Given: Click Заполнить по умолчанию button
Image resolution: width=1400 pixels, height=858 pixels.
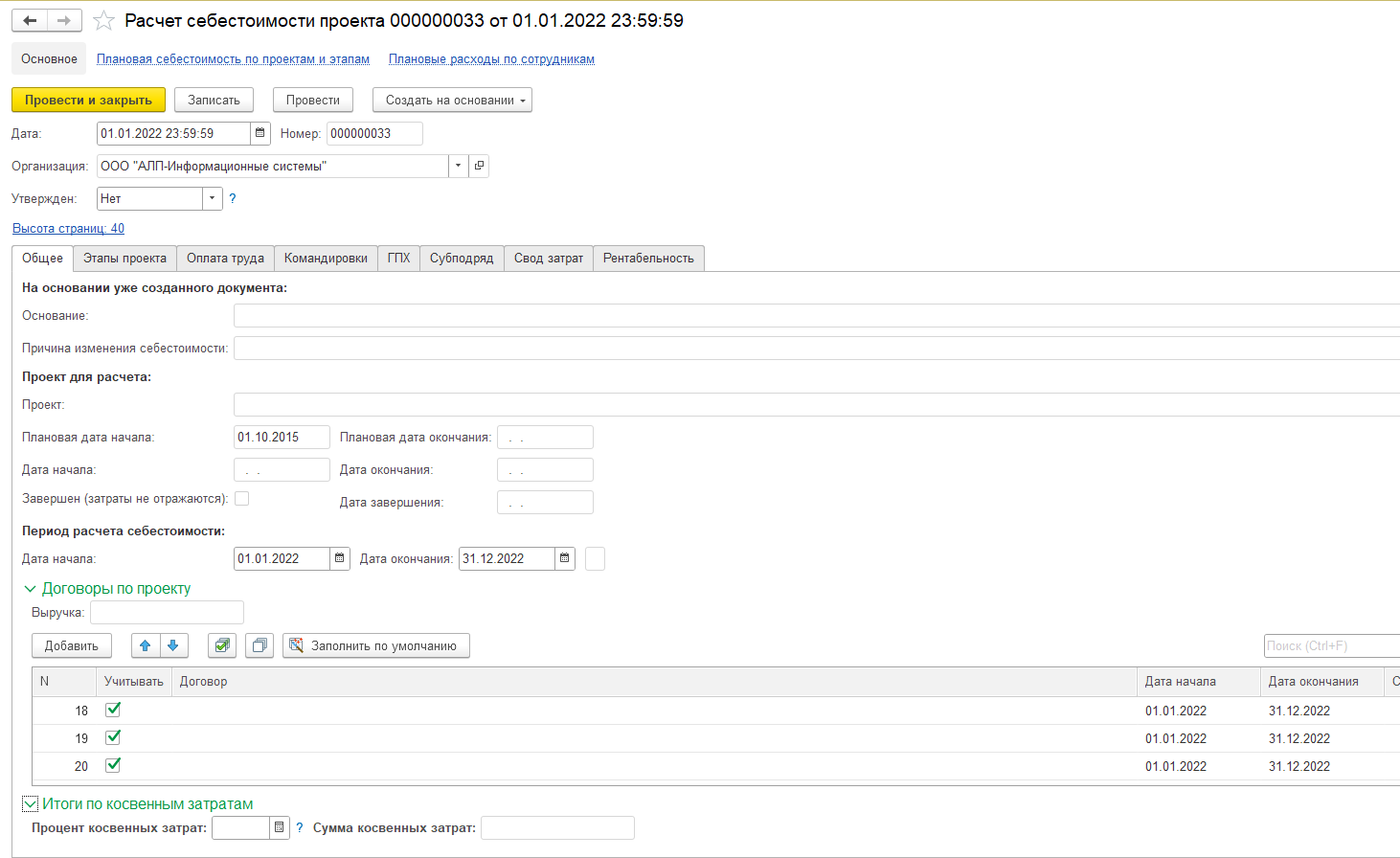Looking at the screenshot, I should click(376, 645).
